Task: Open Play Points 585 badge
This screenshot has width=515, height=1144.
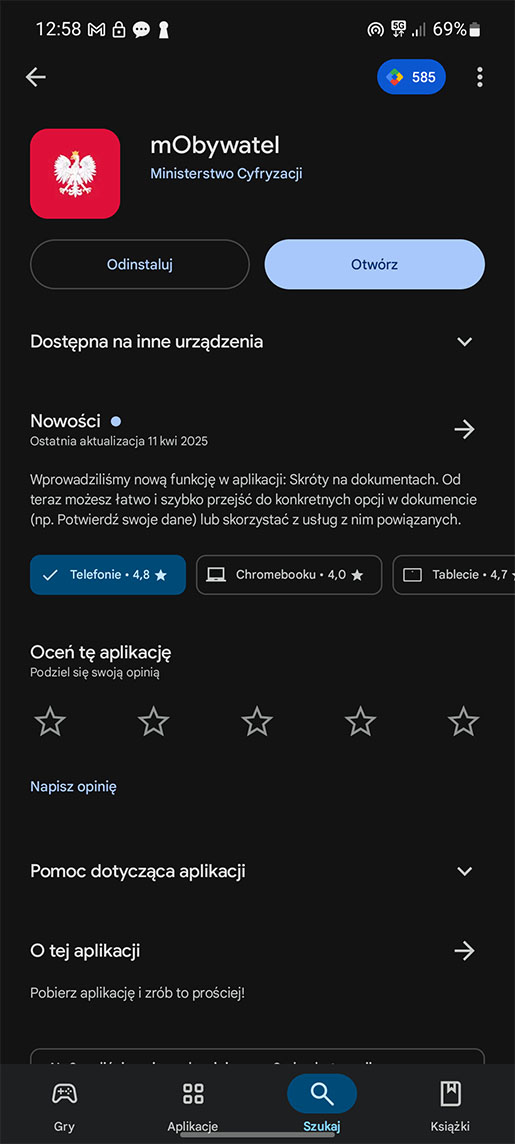Action: click(411, 77)
